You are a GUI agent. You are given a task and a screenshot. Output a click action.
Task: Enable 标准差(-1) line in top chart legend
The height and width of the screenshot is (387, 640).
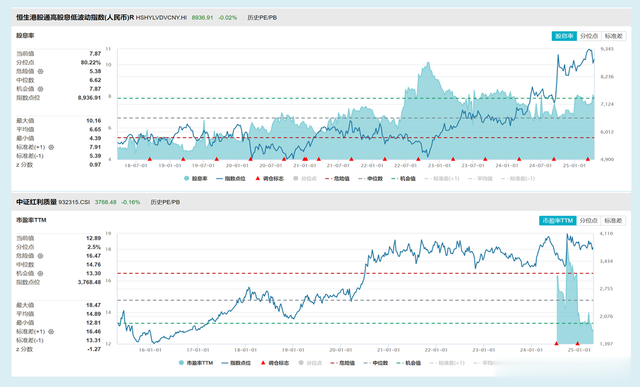[x=518, y=178]
